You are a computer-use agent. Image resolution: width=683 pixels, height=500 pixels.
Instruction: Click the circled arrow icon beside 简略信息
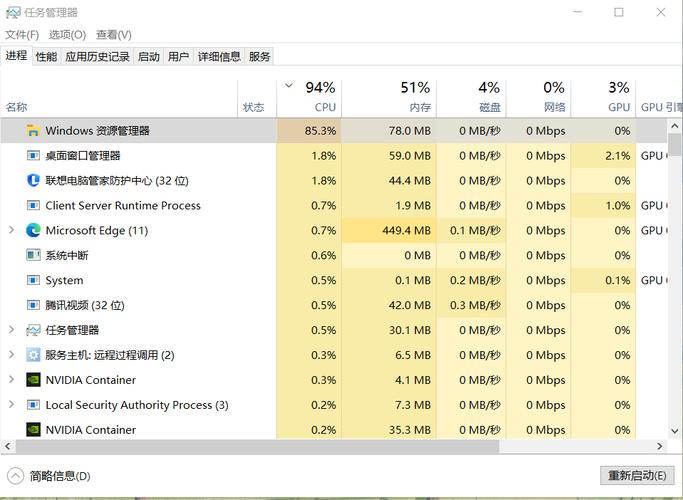(x=15, y=476)
